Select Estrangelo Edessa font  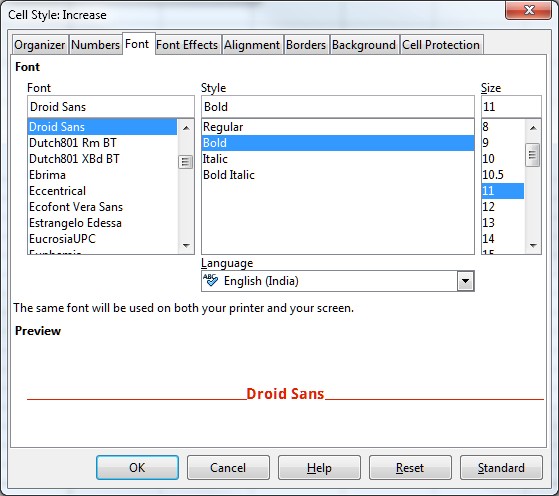(x=102, y=223)
